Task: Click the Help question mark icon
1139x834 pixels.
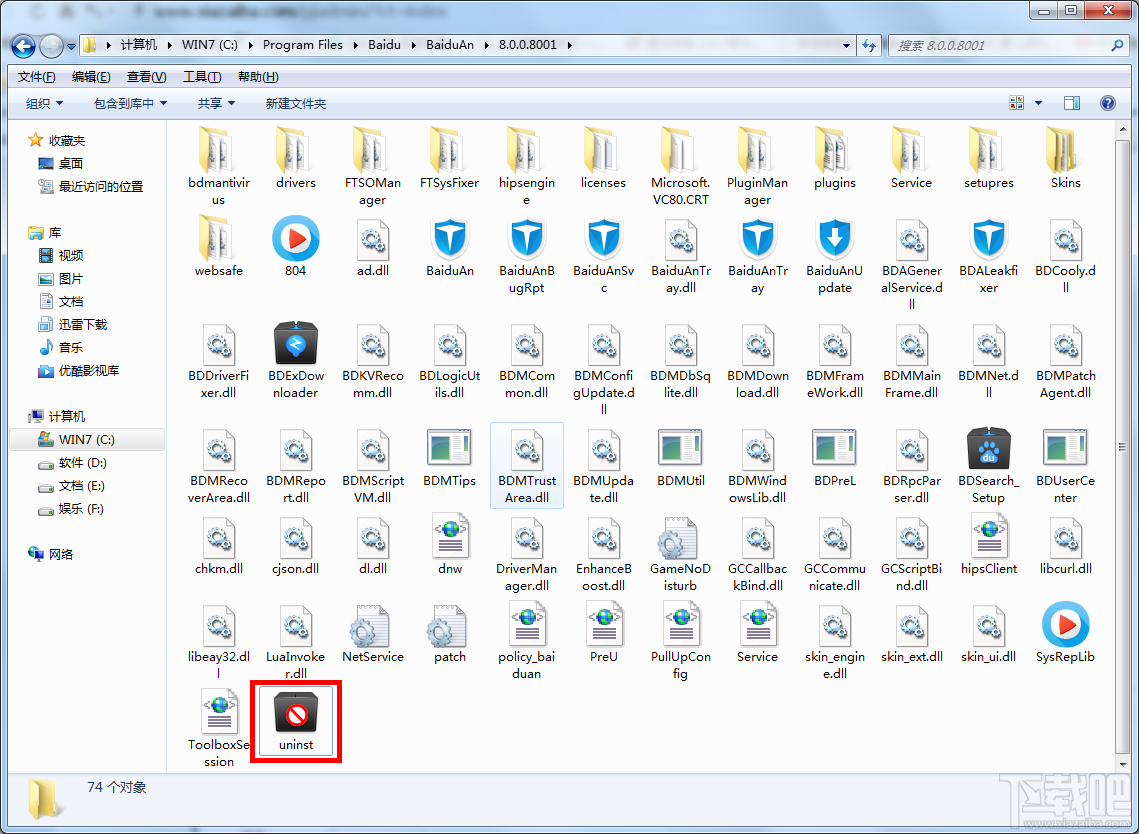Action: tap(1107, 103)
